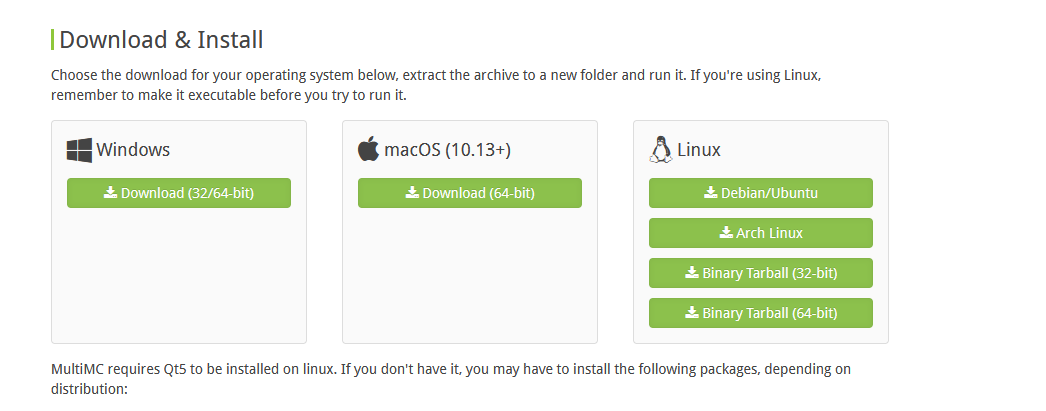Click download arrow icon in Windows button
This screenshot has height=411, width=1046.
111,193
